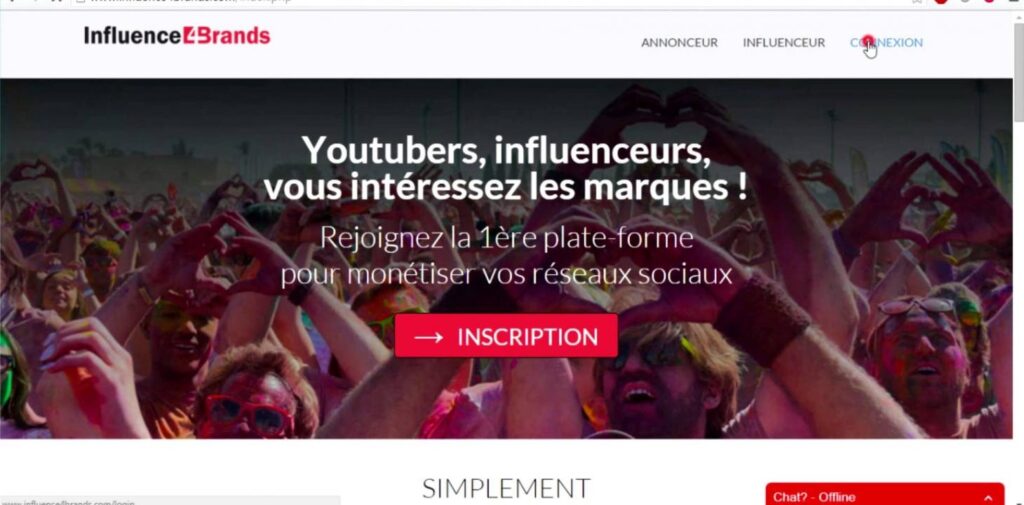Click the SIMPLEMENT section heading
The width and height of the screenshot is (1024, 505).
[x=506, y=489]
